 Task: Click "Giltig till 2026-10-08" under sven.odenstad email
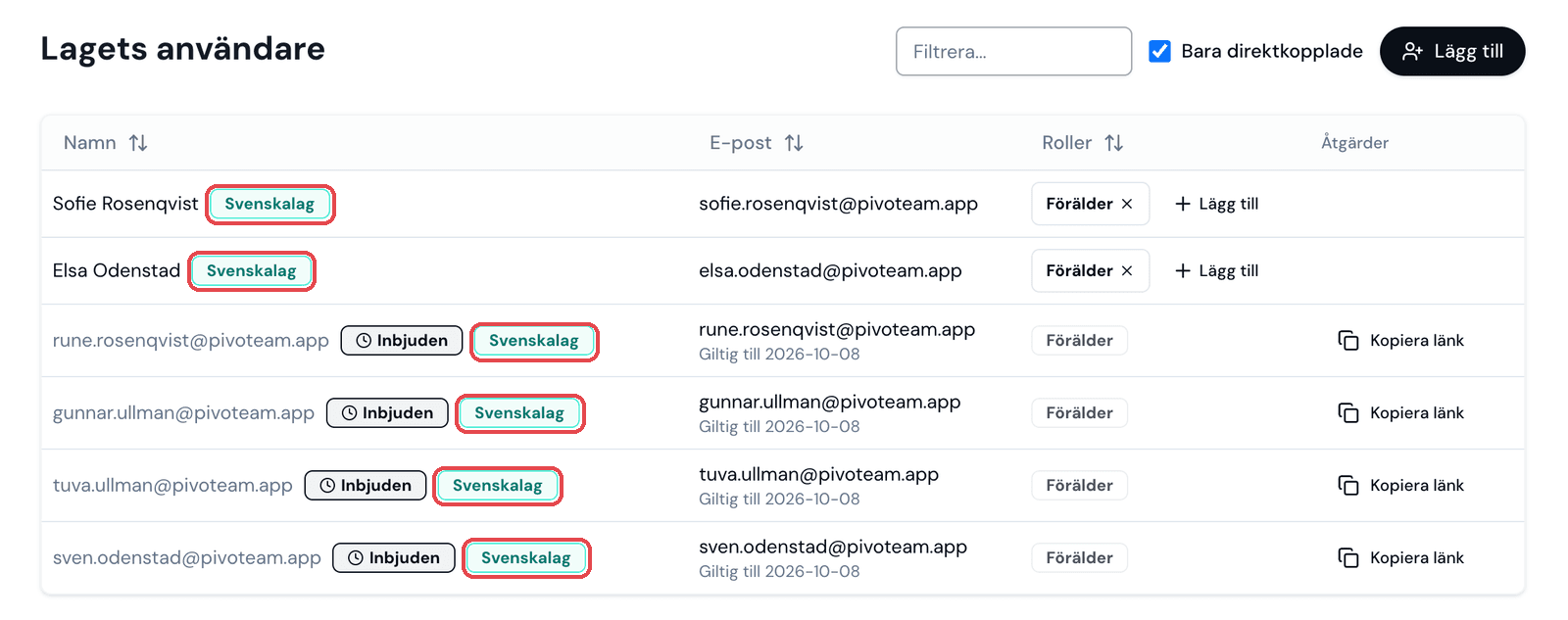pos(779,572)
